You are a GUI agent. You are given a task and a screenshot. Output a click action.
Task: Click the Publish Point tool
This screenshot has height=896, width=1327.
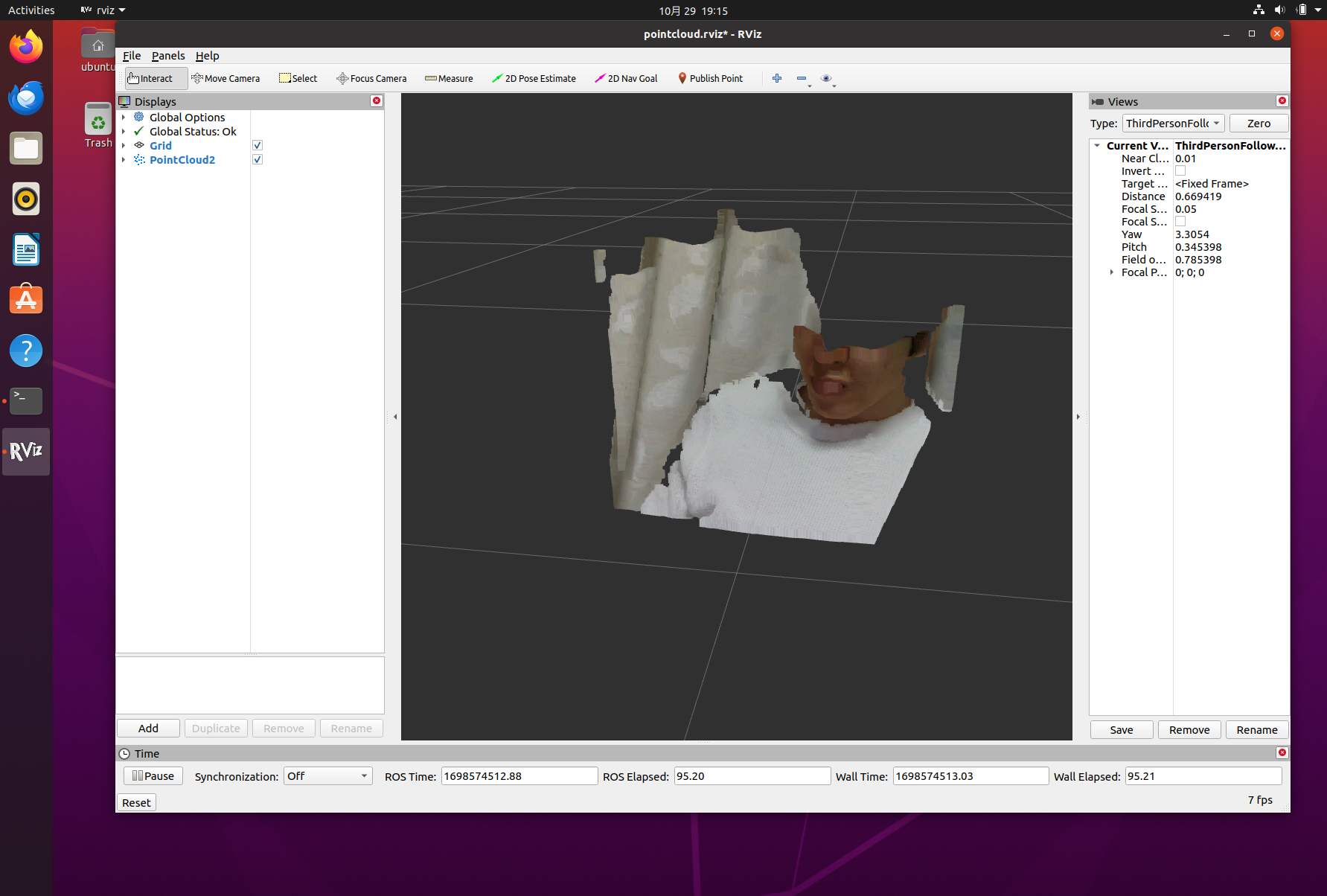click(x=710, y=78)
